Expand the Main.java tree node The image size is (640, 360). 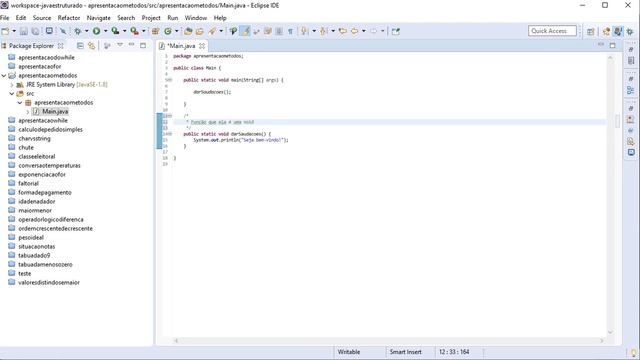pos(28,111)
